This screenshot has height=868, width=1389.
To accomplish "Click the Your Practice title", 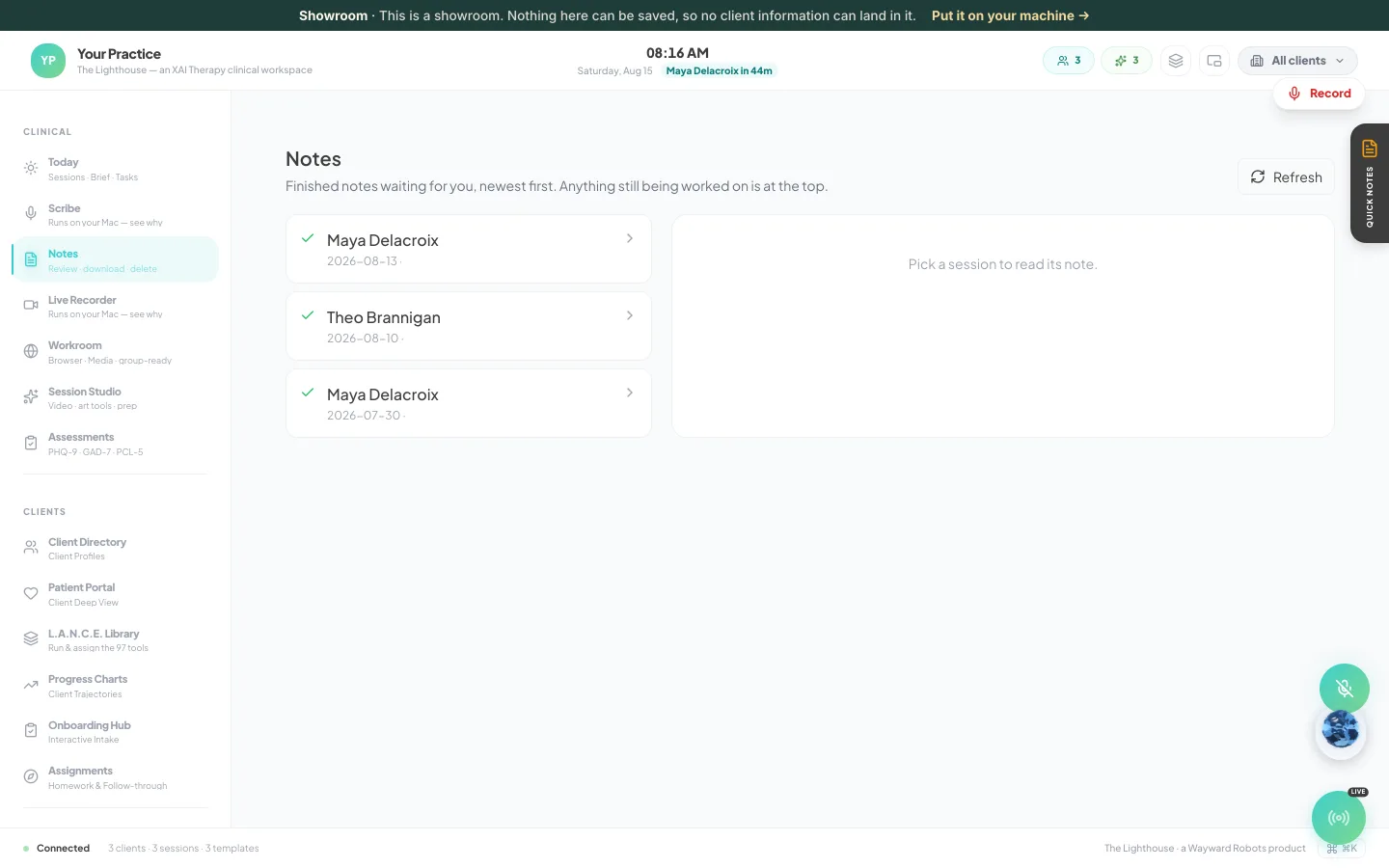I will point(119,54).
